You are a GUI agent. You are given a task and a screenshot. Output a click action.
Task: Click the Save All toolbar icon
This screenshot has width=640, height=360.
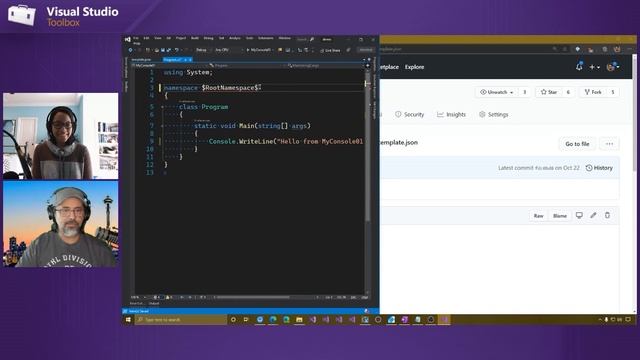pos(168,50)
